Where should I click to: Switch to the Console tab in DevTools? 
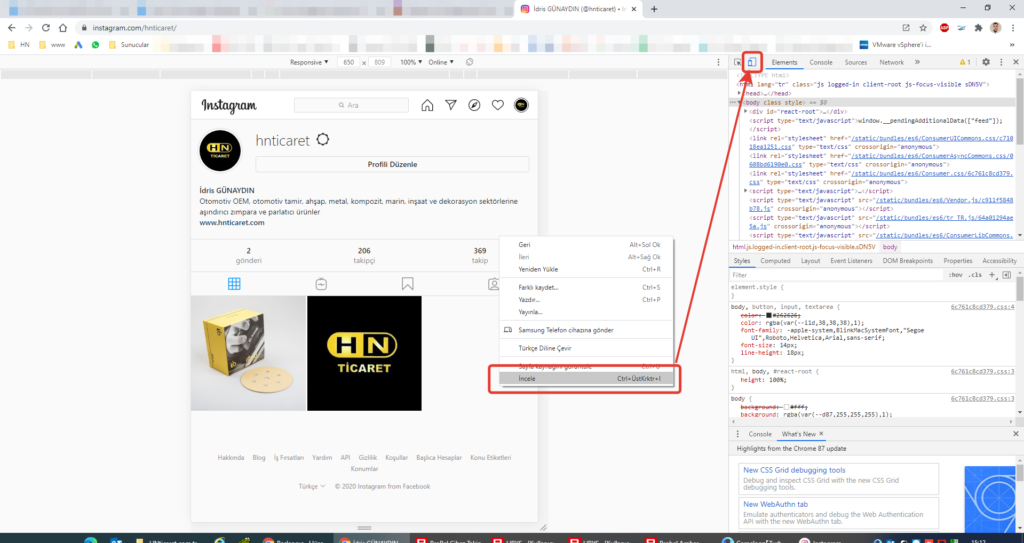click(820, 62)
